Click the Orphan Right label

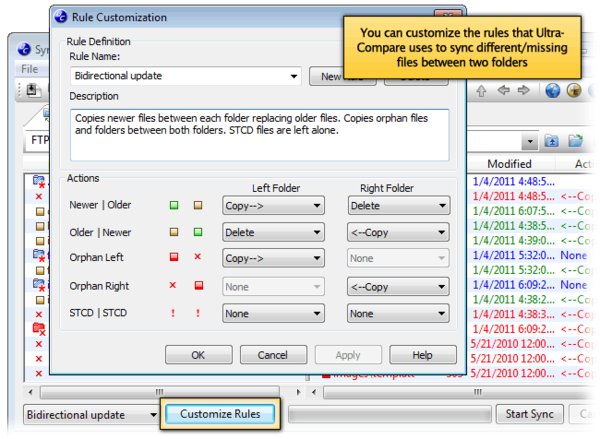[99, 286]
